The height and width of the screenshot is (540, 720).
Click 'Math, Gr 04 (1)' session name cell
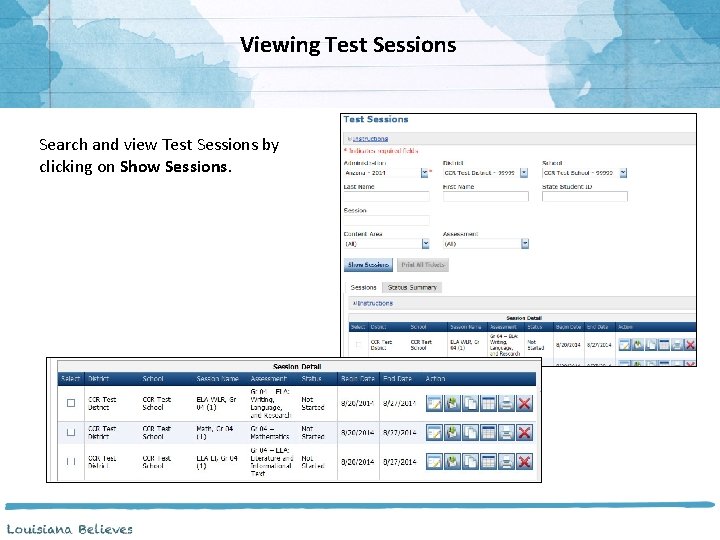click(x=214, y=433)
